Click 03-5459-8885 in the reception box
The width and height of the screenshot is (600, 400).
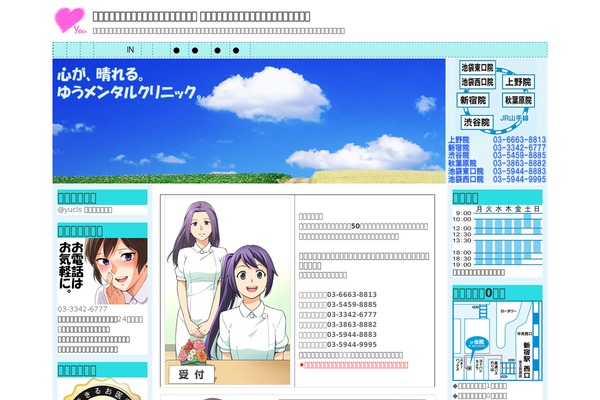[x=352, y=305]
